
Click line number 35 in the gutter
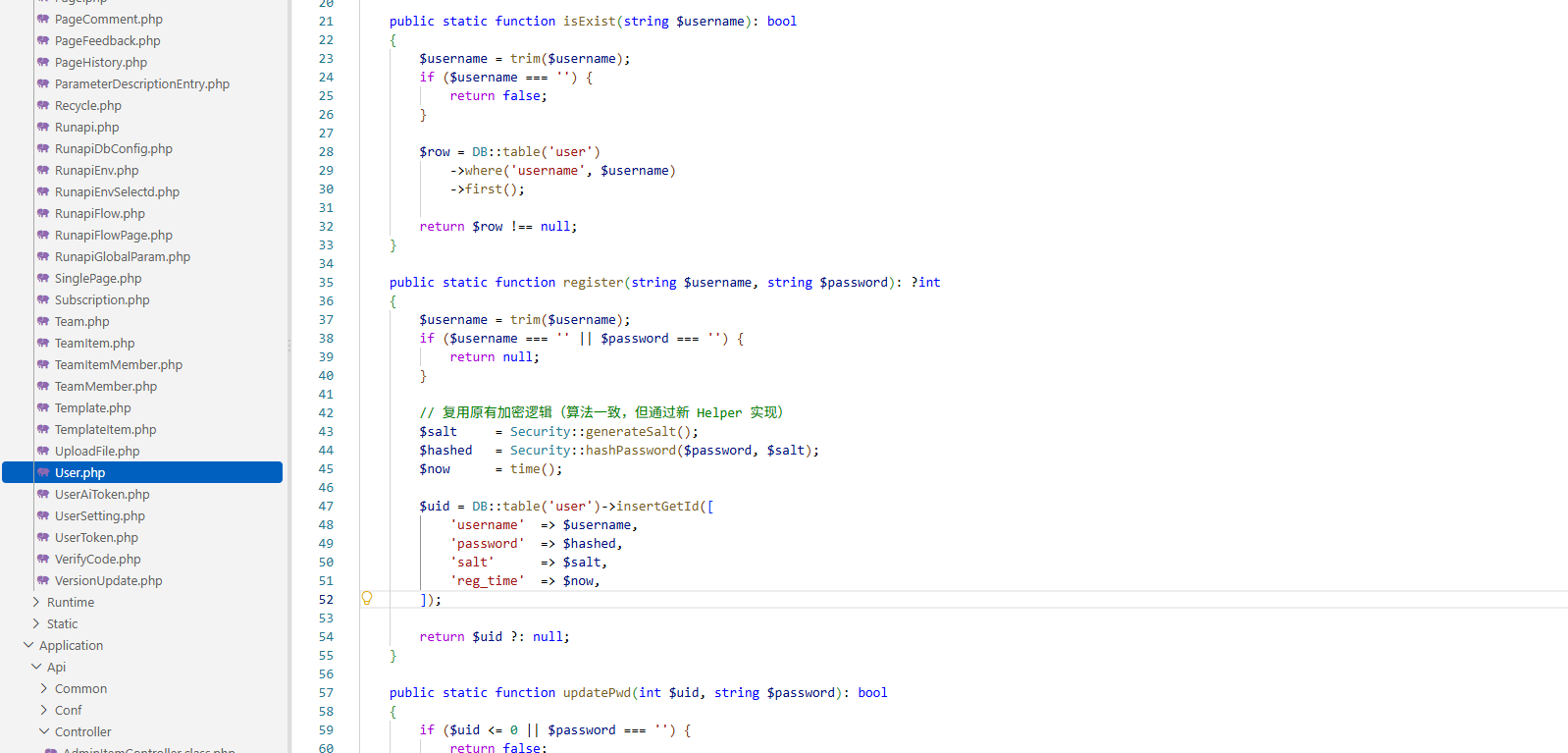[326, 282]
